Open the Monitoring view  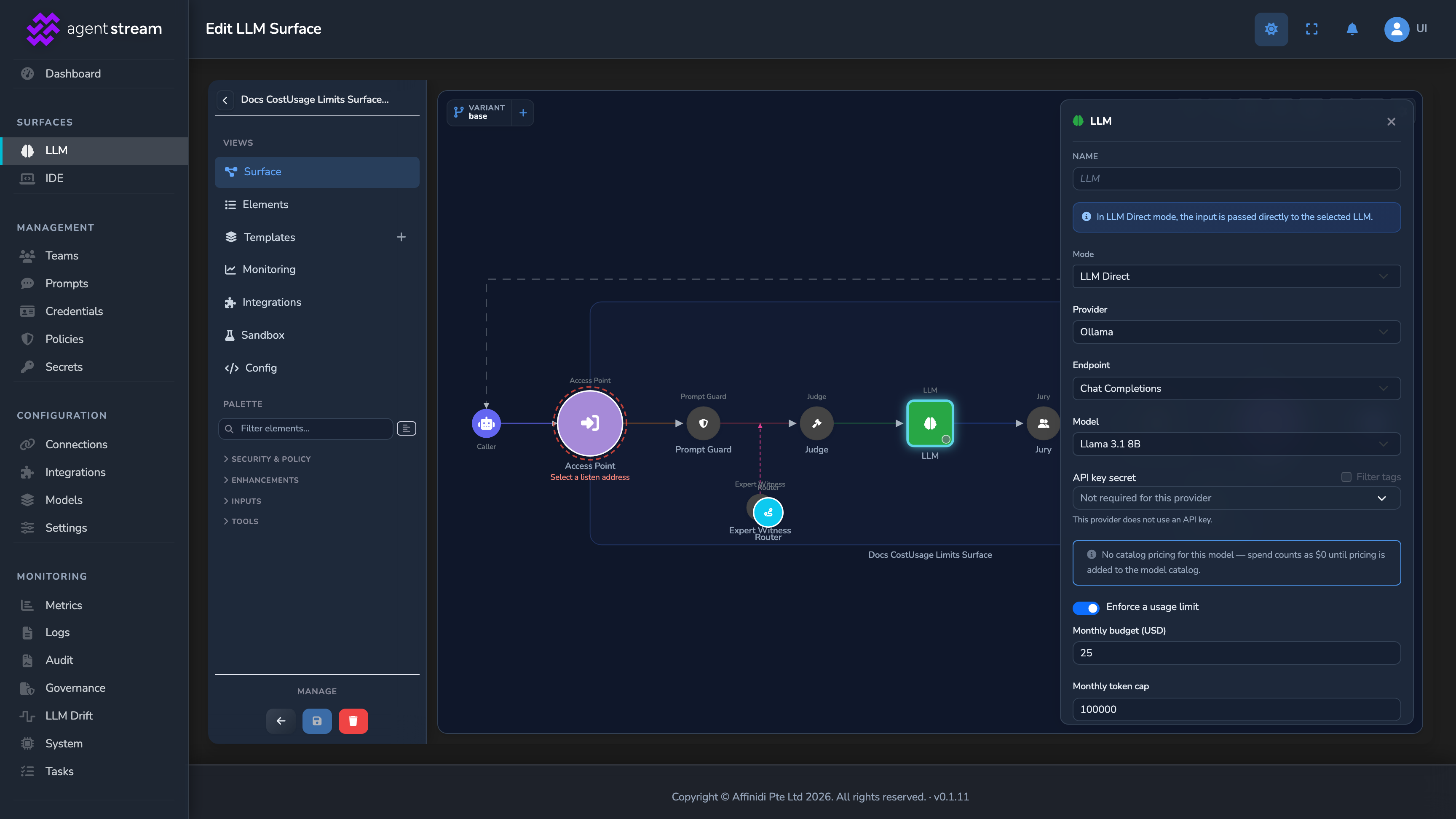[x=316, y=270]
